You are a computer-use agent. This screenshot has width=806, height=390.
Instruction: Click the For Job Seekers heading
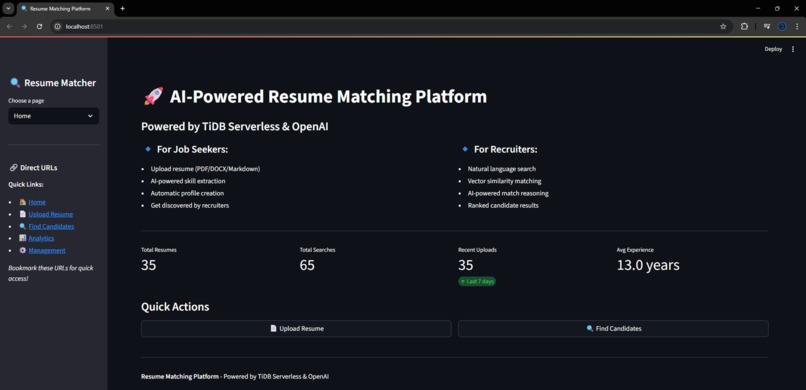(192, 150)
